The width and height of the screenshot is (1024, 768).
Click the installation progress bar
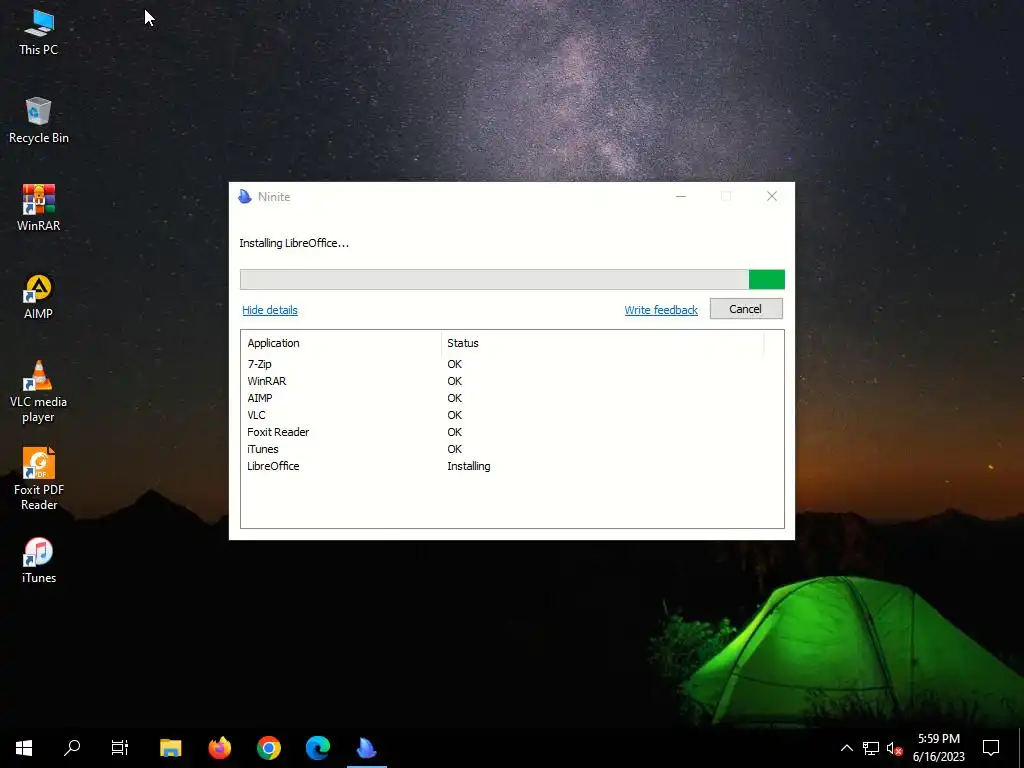512,280
